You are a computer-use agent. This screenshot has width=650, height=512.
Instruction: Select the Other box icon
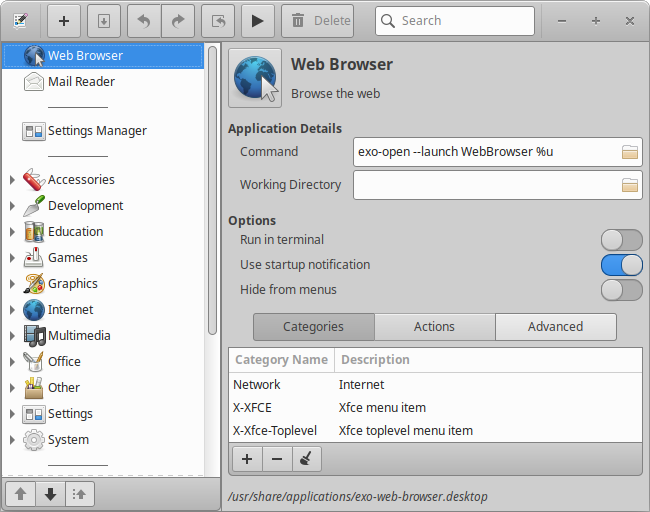34,388
